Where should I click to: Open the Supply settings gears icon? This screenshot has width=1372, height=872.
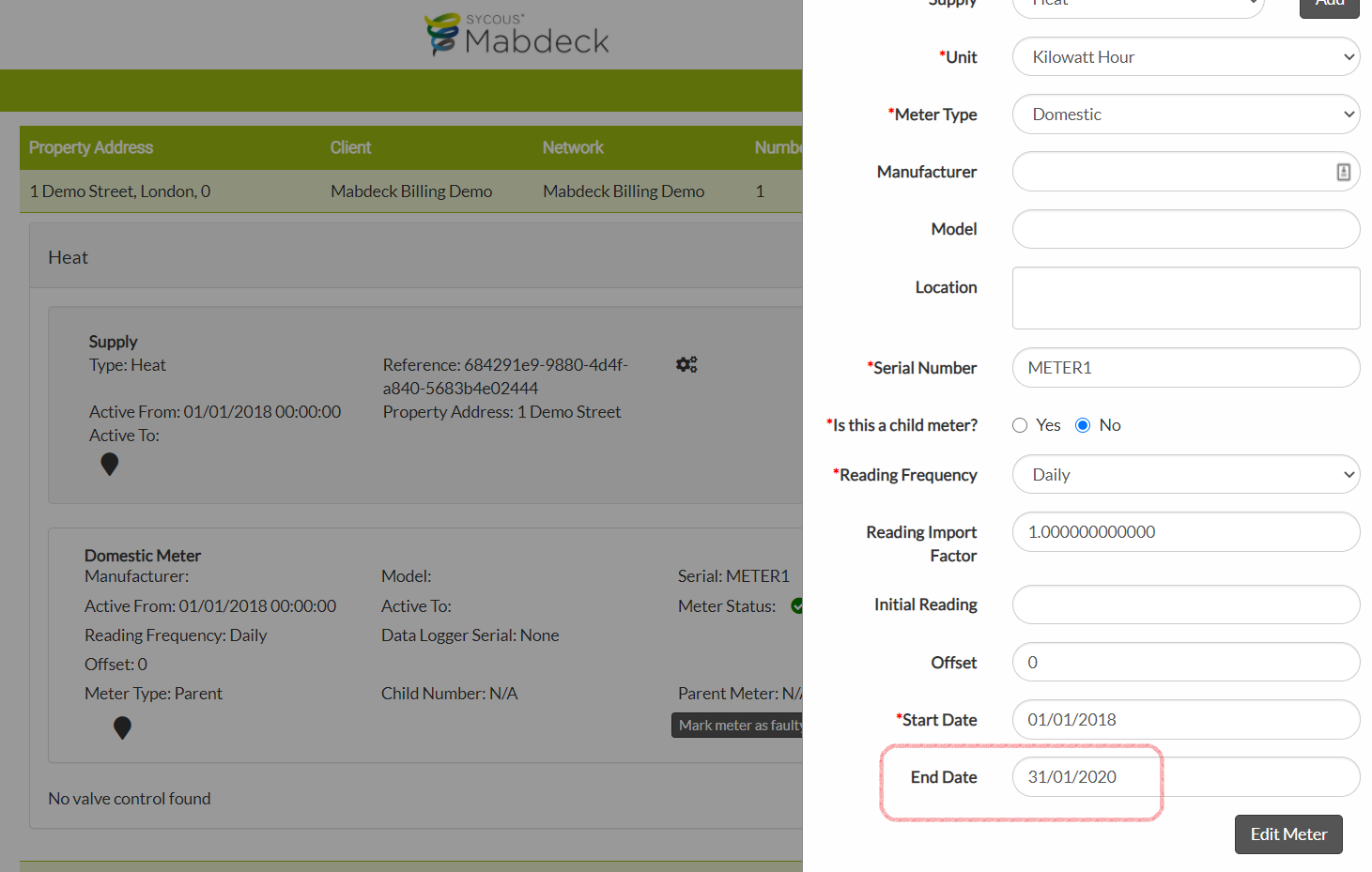pos(686,364)
